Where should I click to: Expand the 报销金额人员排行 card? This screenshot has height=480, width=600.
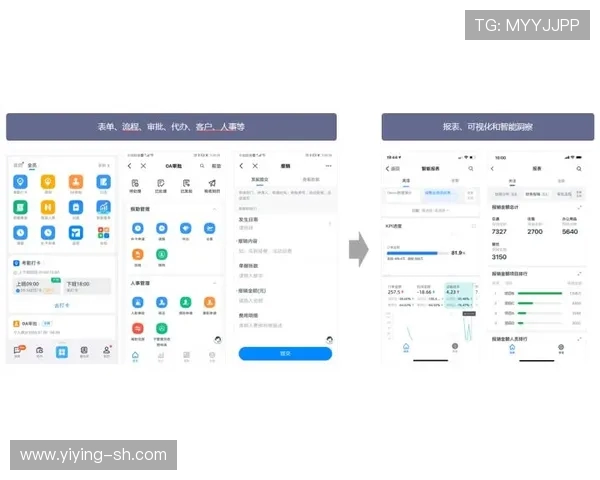pyautogui.click(x=580, y=339)
